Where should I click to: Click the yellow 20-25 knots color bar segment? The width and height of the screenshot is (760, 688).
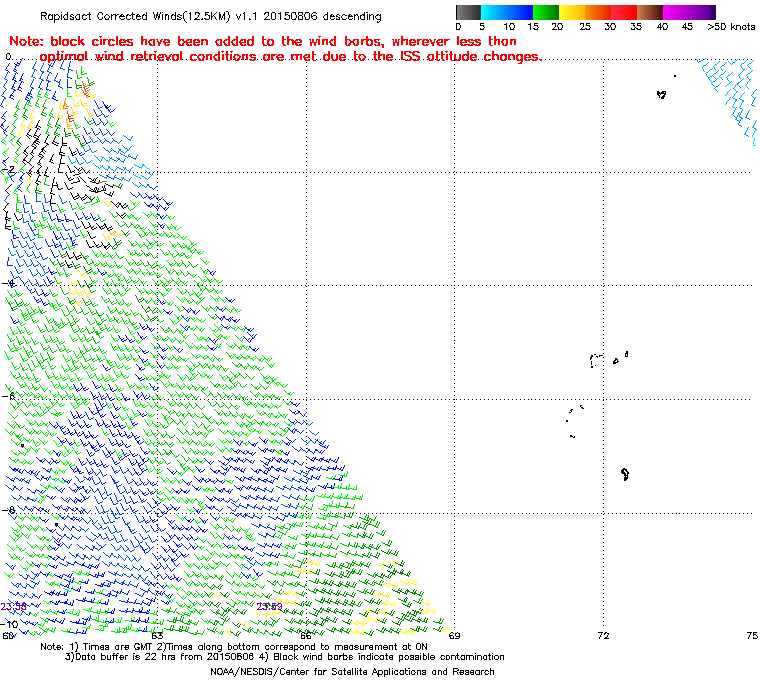click(x=572, y=12)
